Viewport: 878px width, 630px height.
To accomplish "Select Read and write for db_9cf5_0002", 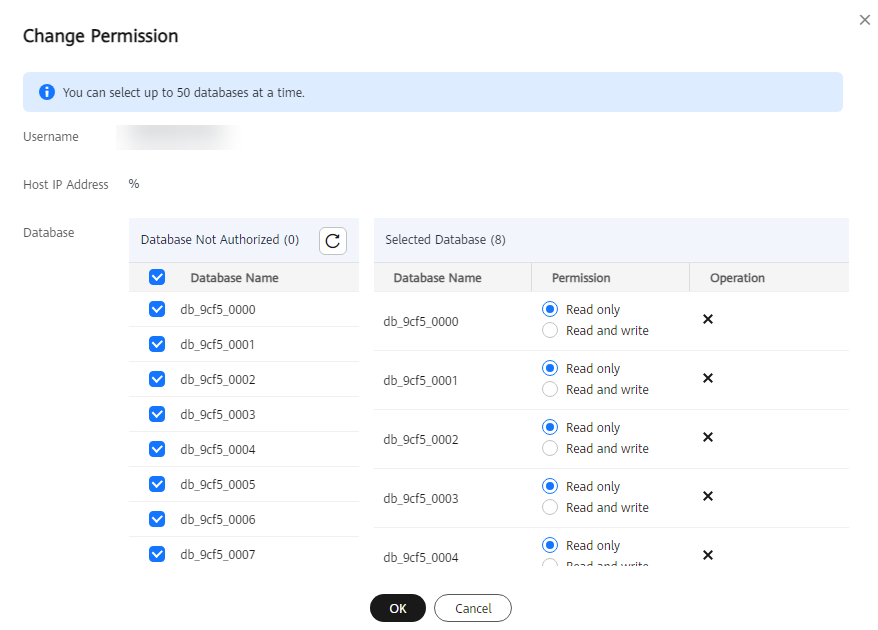I will 550,448.
